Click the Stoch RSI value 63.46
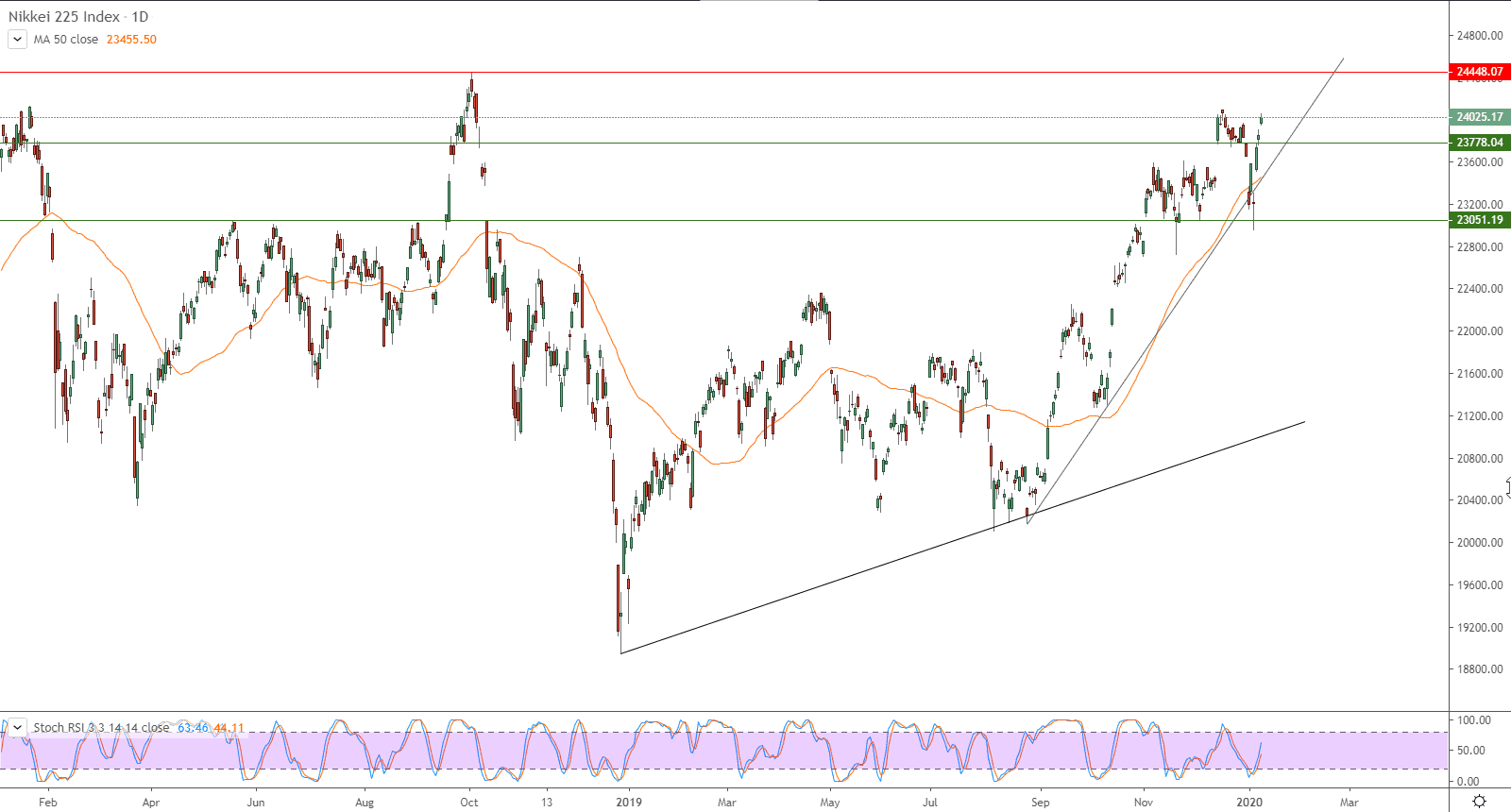1511x812 pixels. click(x=193, y=728)
